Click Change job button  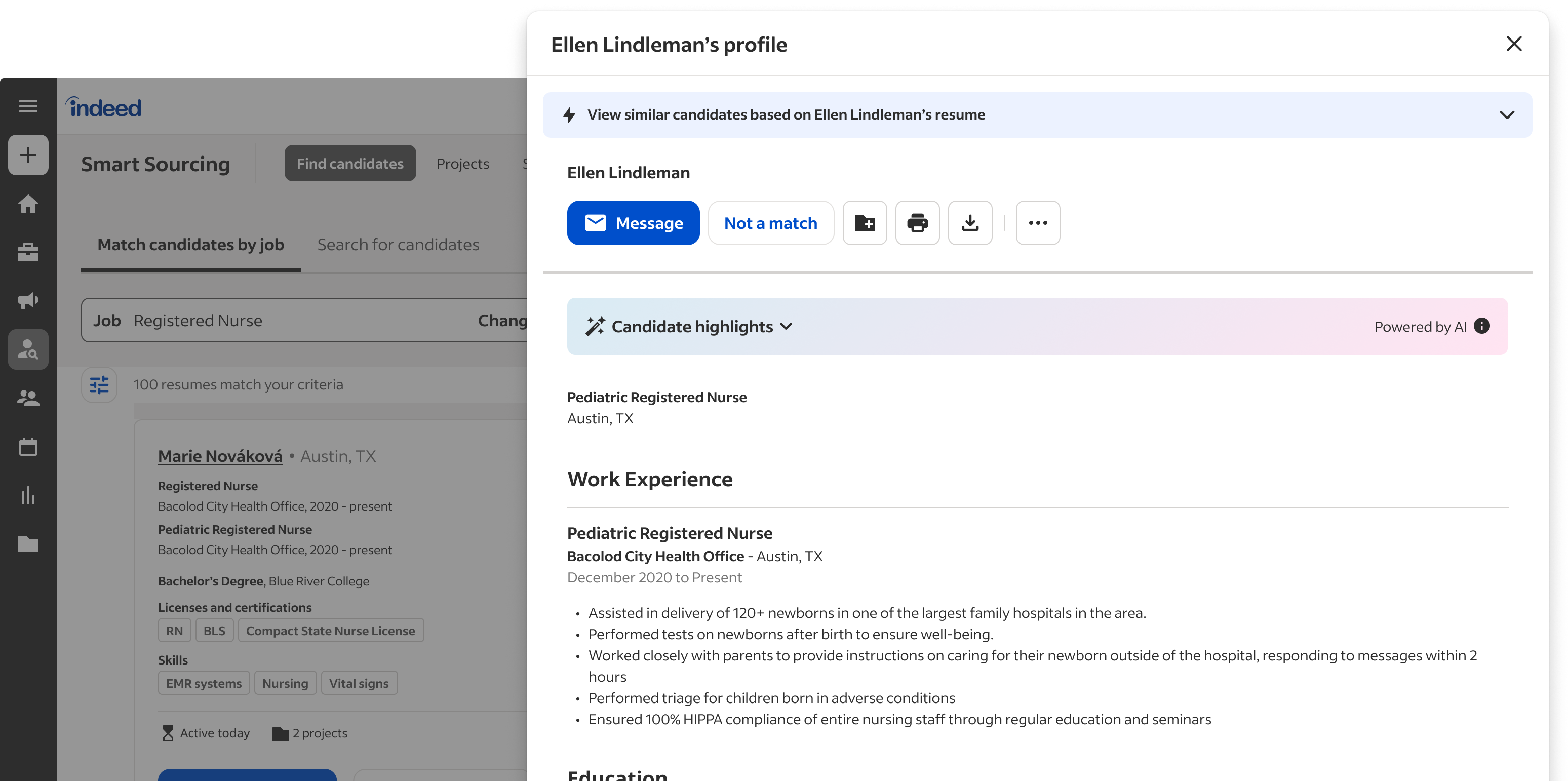pos(502,320)
